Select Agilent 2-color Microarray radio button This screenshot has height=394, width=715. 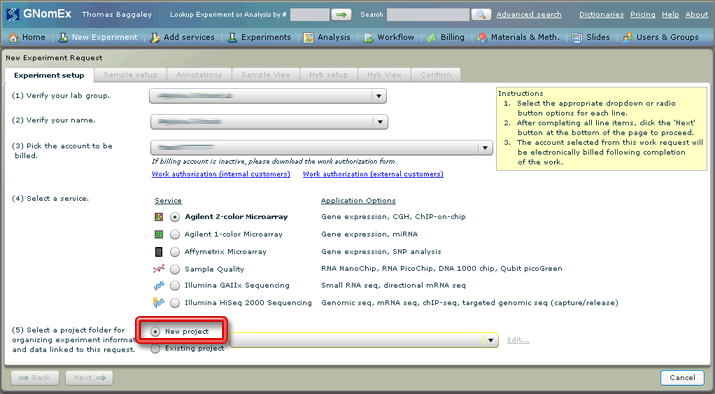175,217
